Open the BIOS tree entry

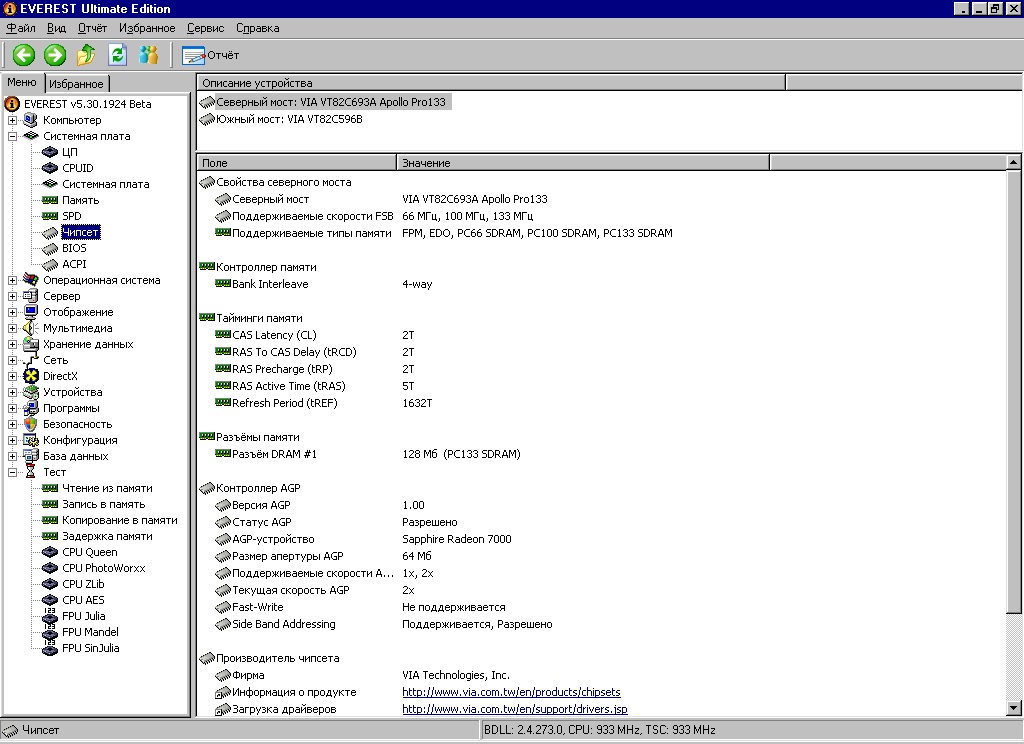coord(74,248)
